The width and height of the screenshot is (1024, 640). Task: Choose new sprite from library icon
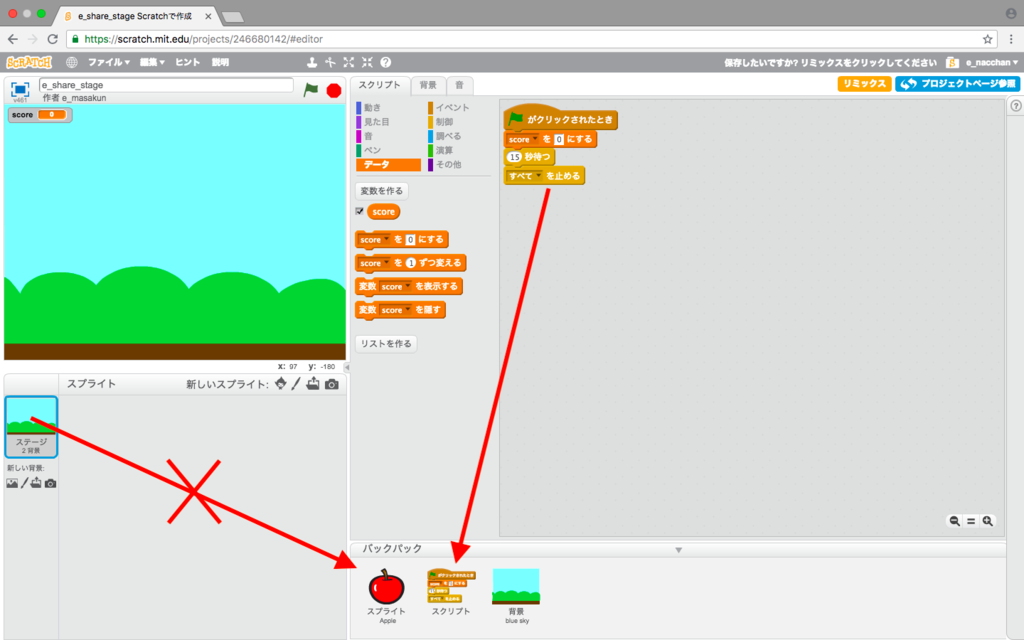point(280,383)
